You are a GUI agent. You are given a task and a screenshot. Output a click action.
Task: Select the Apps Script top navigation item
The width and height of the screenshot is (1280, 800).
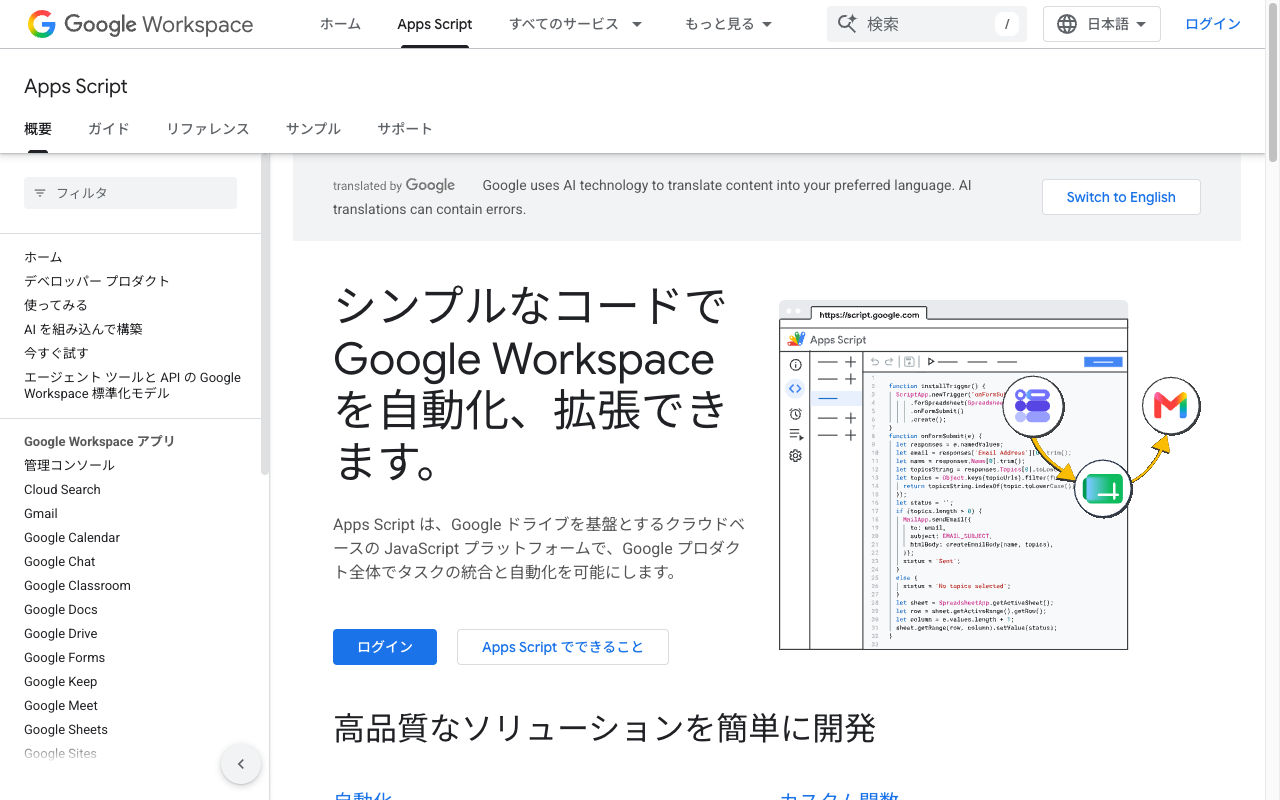coord(435,24)
